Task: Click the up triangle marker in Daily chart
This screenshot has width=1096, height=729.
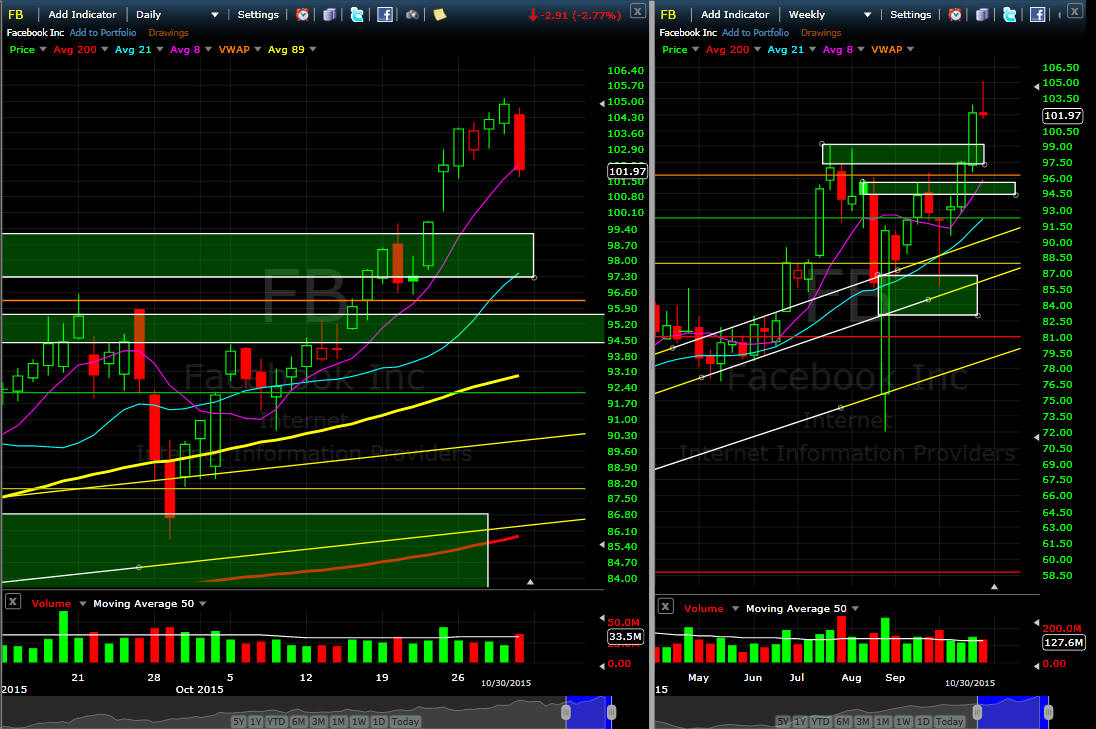Action: tap(530, 582)
